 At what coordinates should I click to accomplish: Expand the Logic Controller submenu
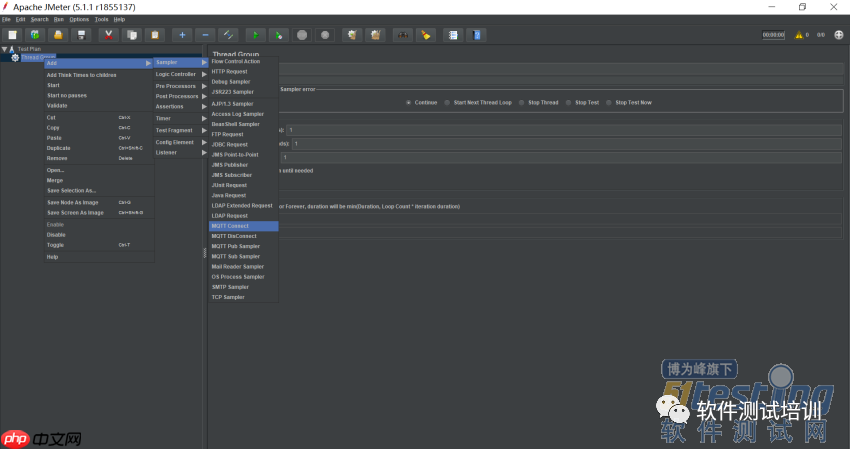tap(178, 74)
